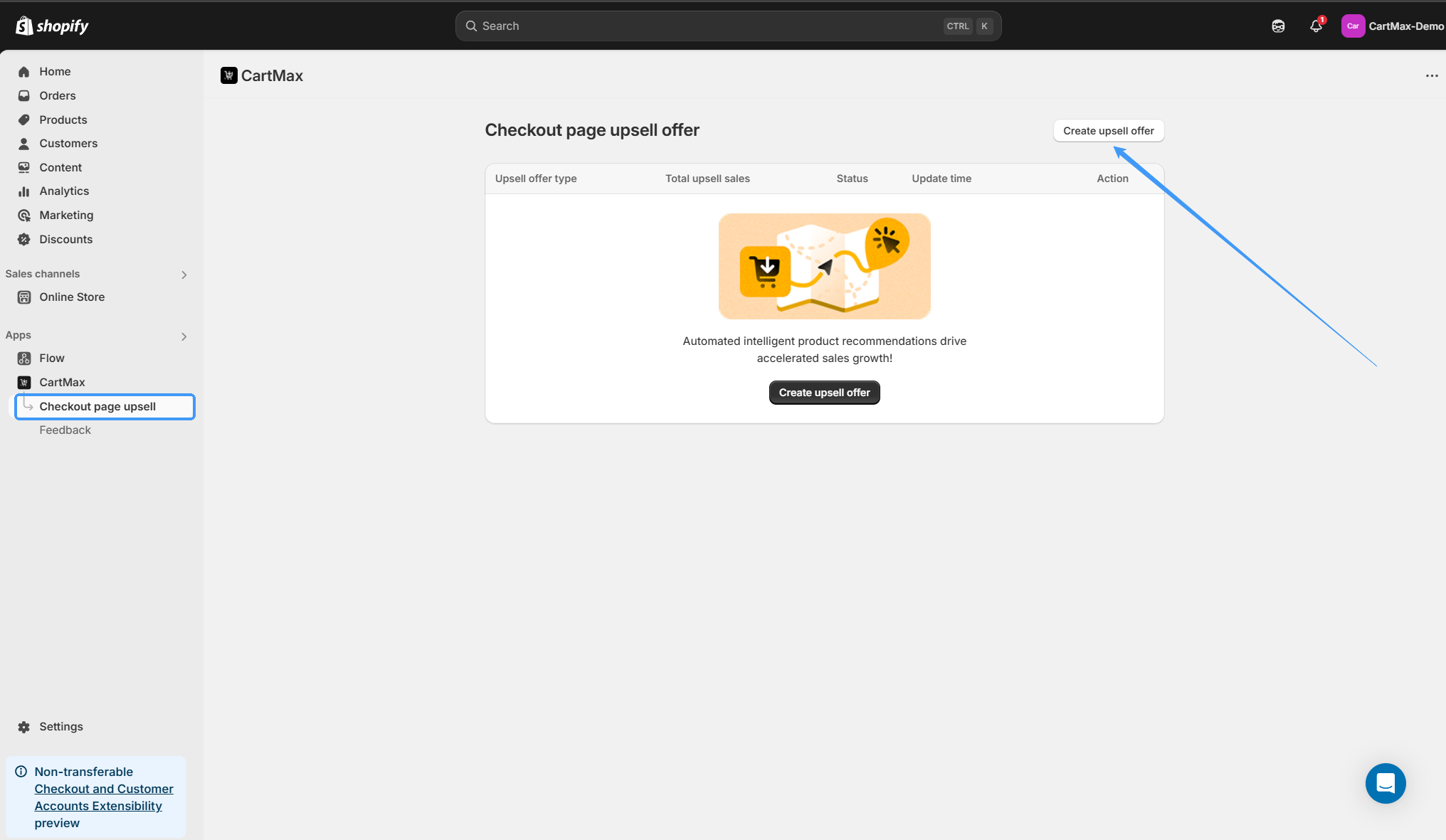Click the three-dot more actions menu
The width and height of the screenshot is (1446, 840).
pyautogui.click(x=1432, y=75)
